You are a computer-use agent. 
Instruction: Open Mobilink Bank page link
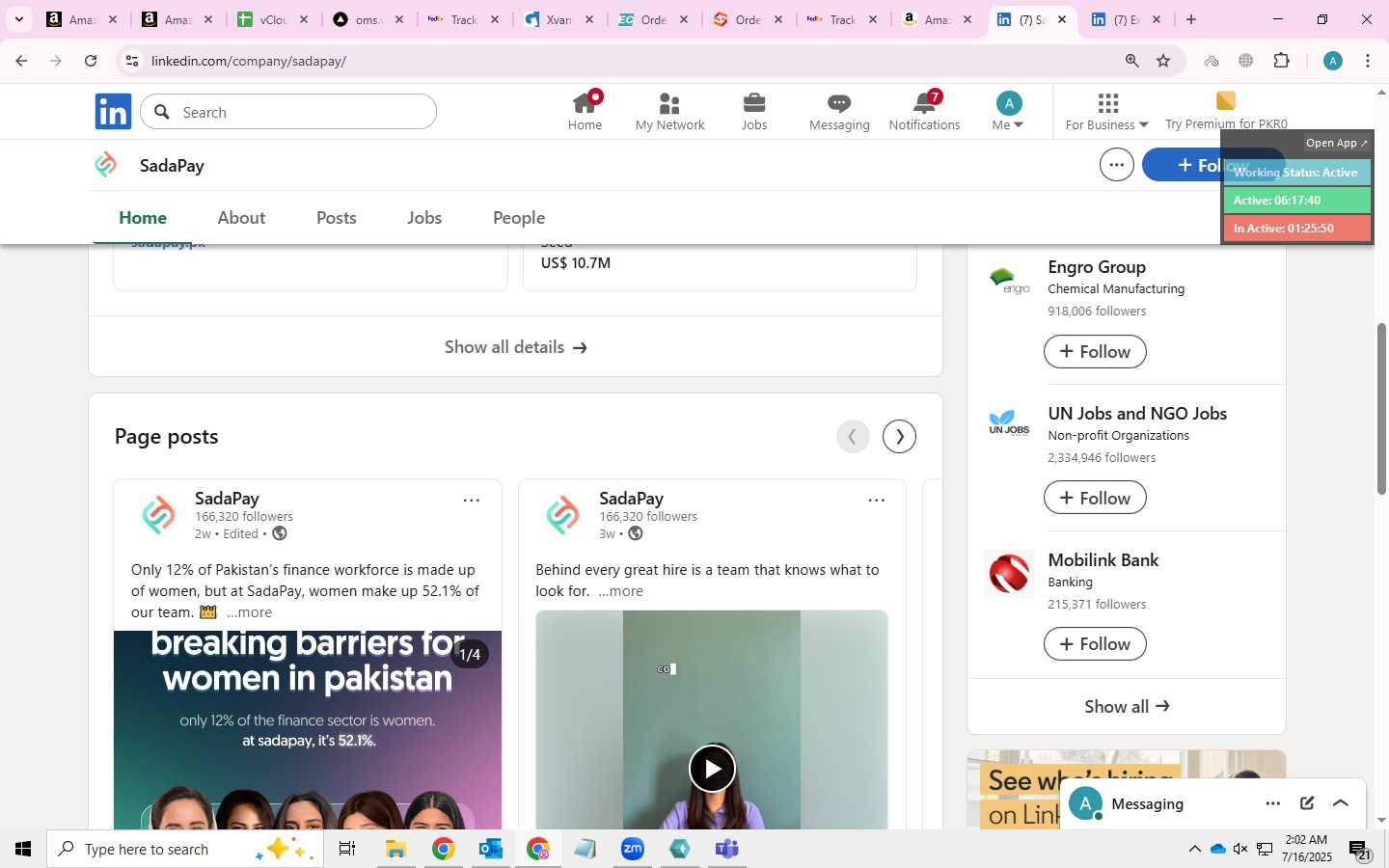(x=1103, y=560)
